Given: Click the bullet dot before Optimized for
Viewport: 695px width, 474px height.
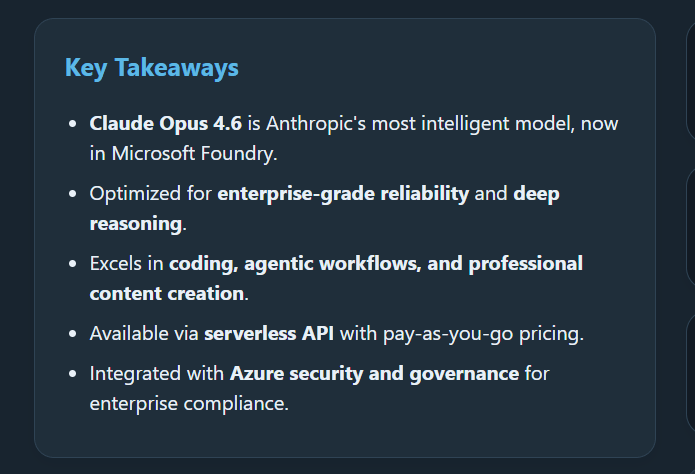Looking at the screenshot, I should [72, 194].
